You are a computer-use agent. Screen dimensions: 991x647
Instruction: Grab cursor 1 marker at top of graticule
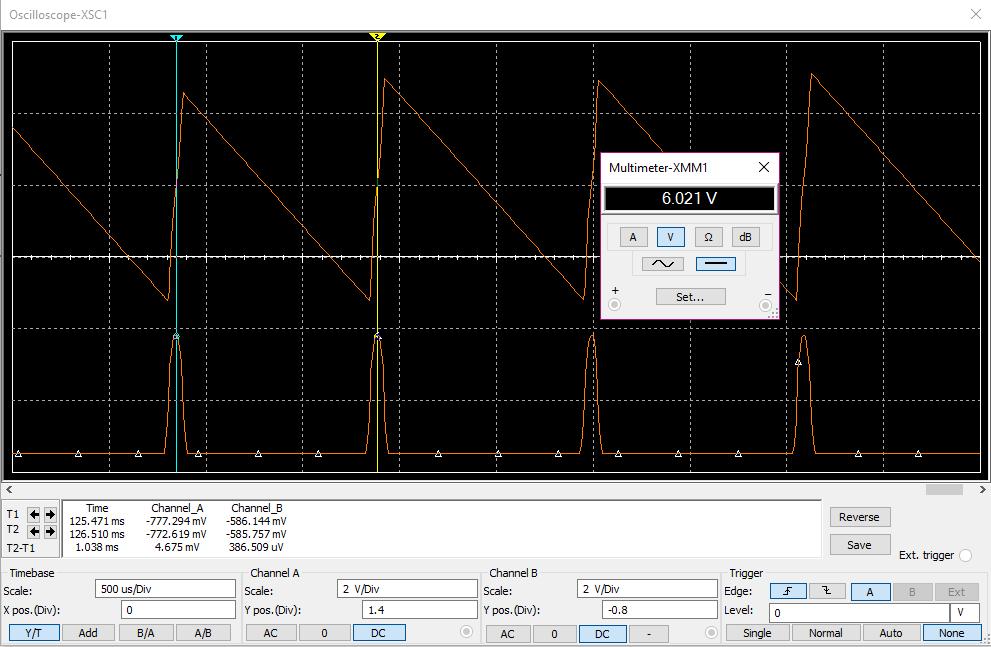176,38
